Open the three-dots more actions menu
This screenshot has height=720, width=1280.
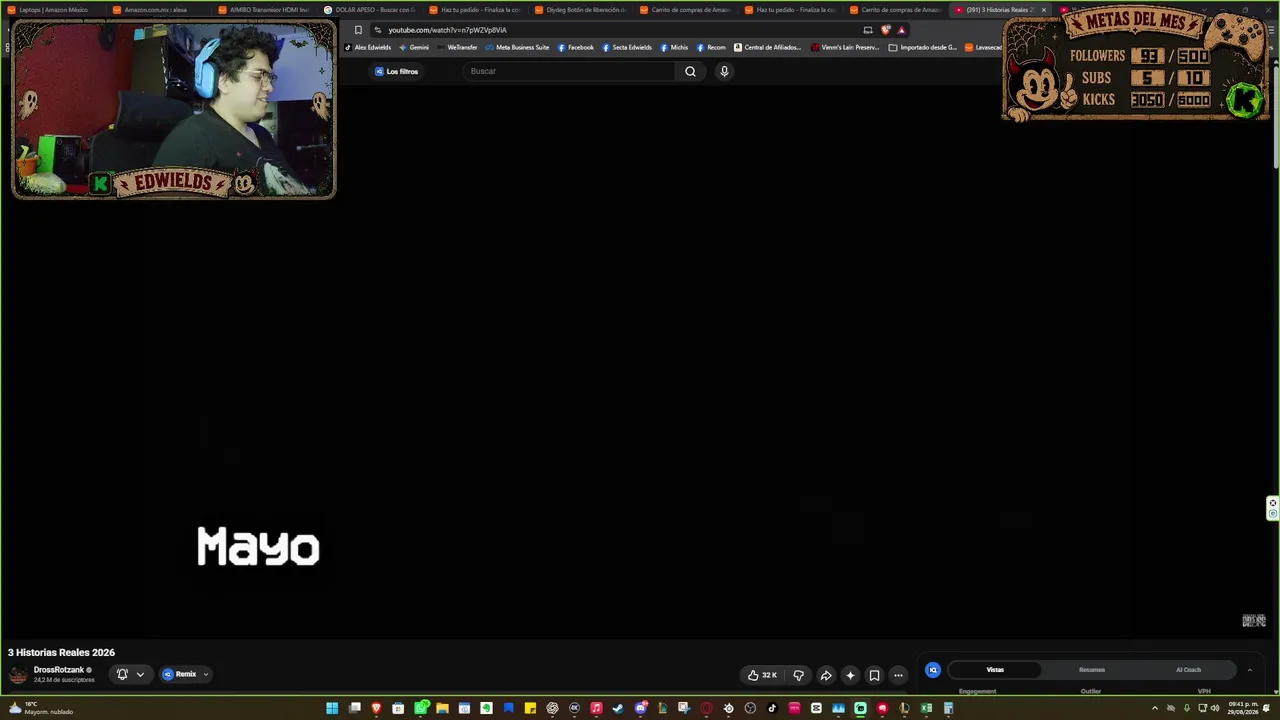click(x=898, y=675)
